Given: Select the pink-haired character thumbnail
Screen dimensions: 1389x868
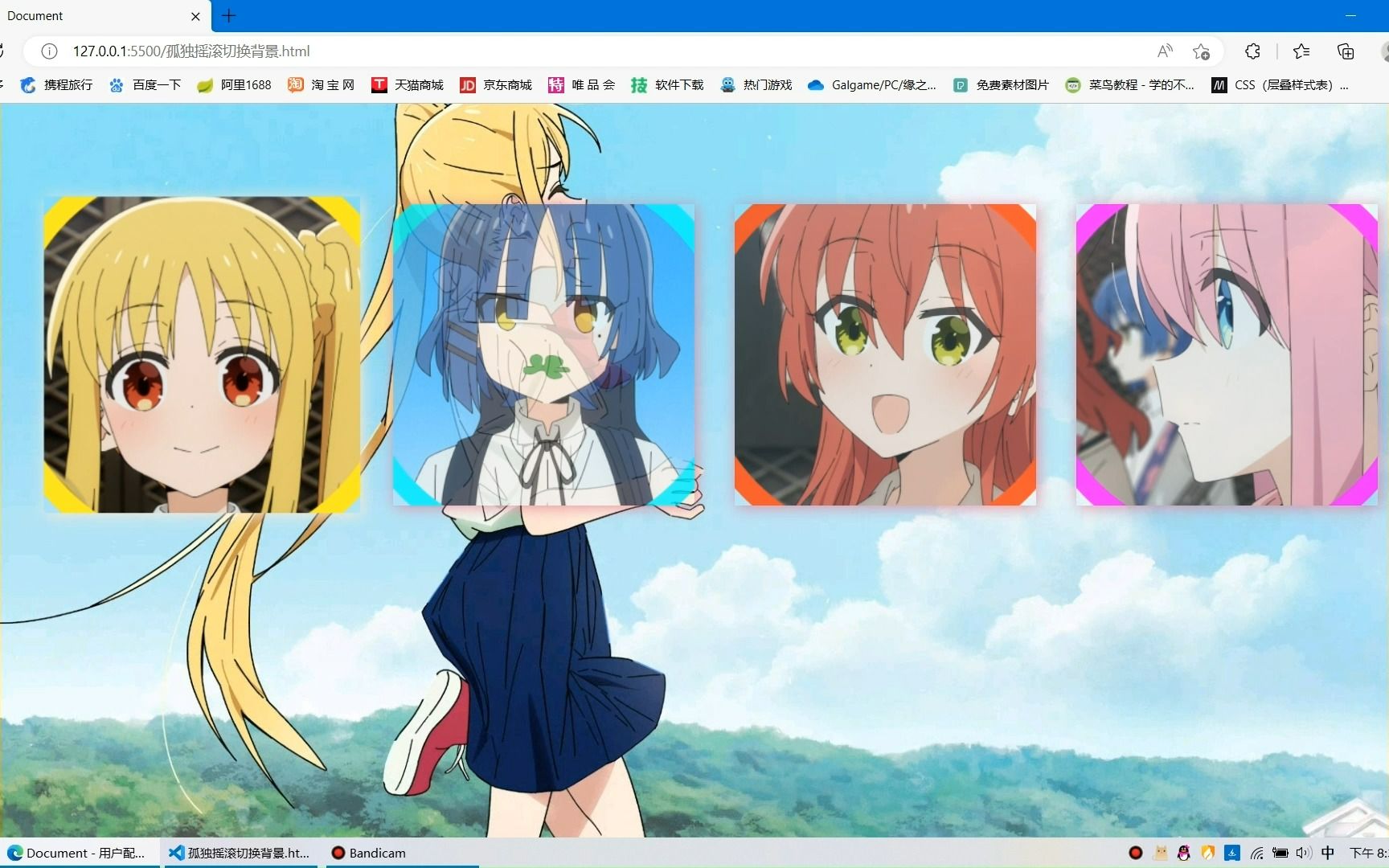Looking at the screenshot, I should point(1227,354).
